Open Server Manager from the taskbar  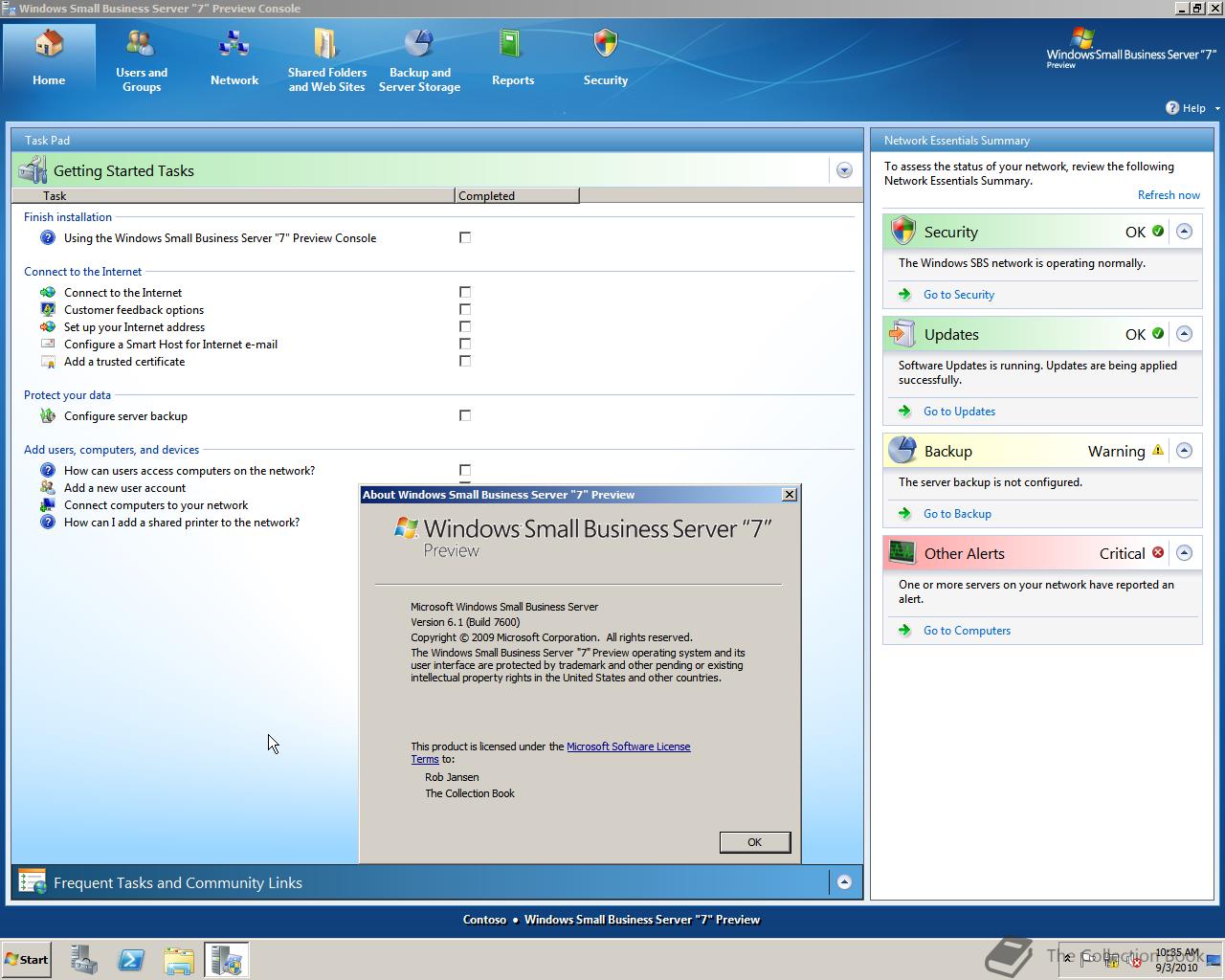click(x=84, y=960)
